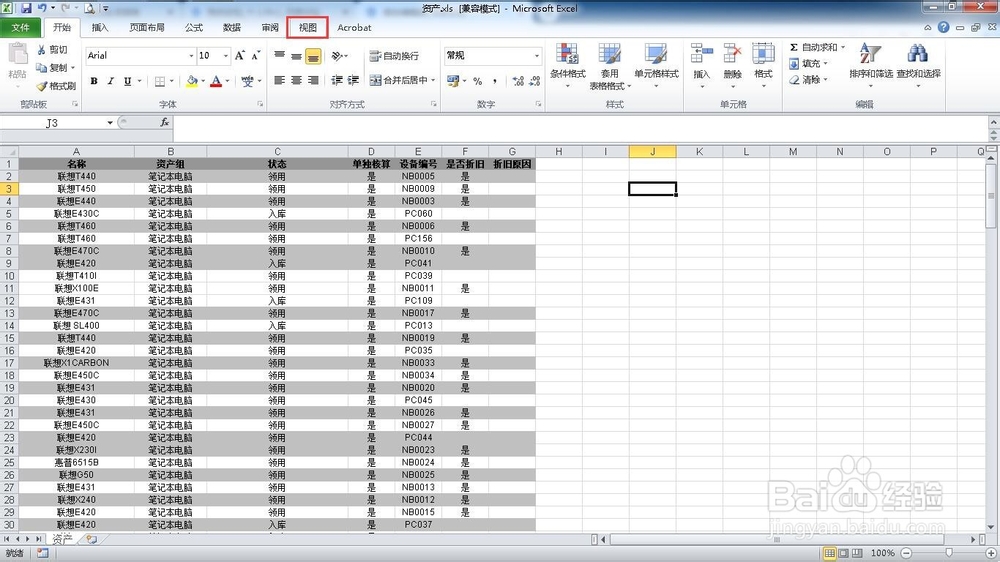Select column J header

[x=652, y=152]
